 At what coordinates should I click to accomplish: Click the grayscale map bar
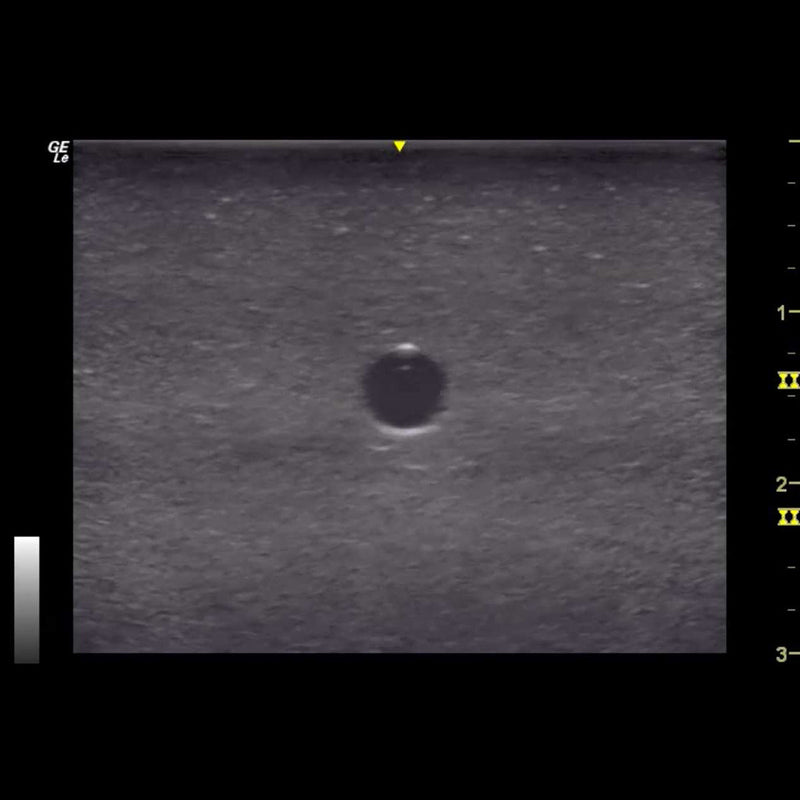[x=27, y=600]
